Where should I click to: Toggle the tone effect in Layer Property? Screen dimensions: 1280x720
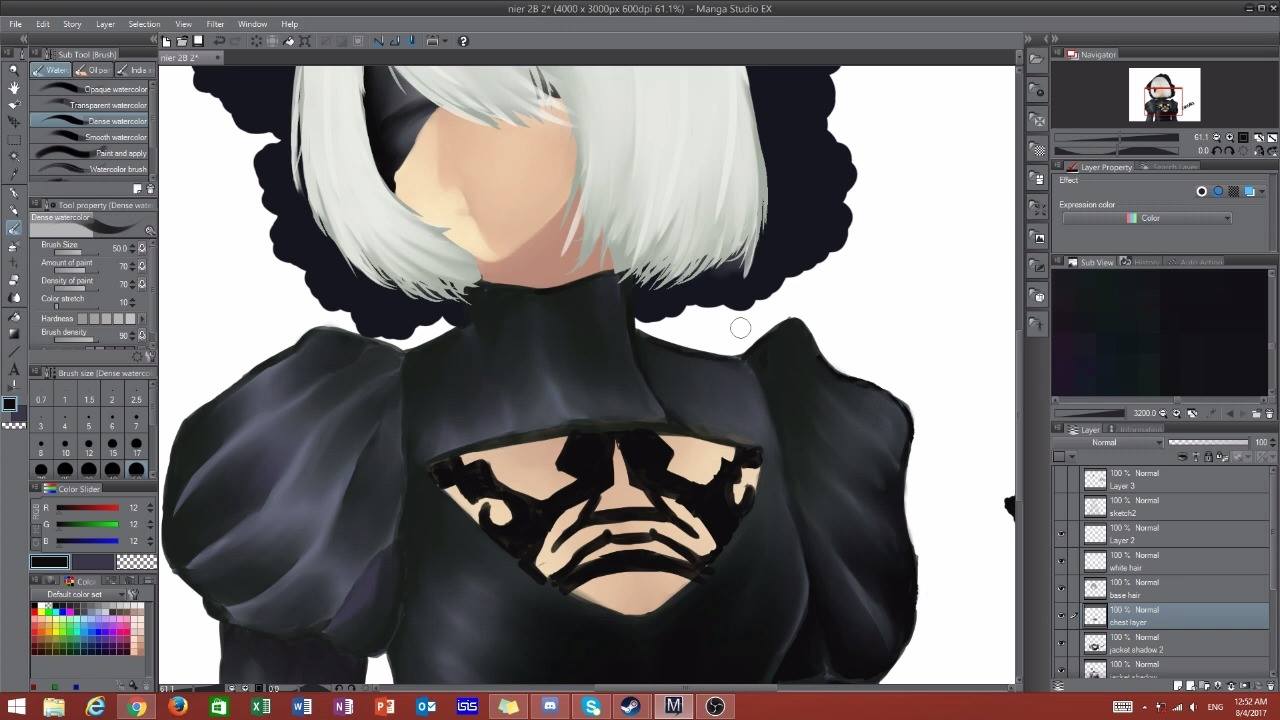click(x=1234, y=191)
